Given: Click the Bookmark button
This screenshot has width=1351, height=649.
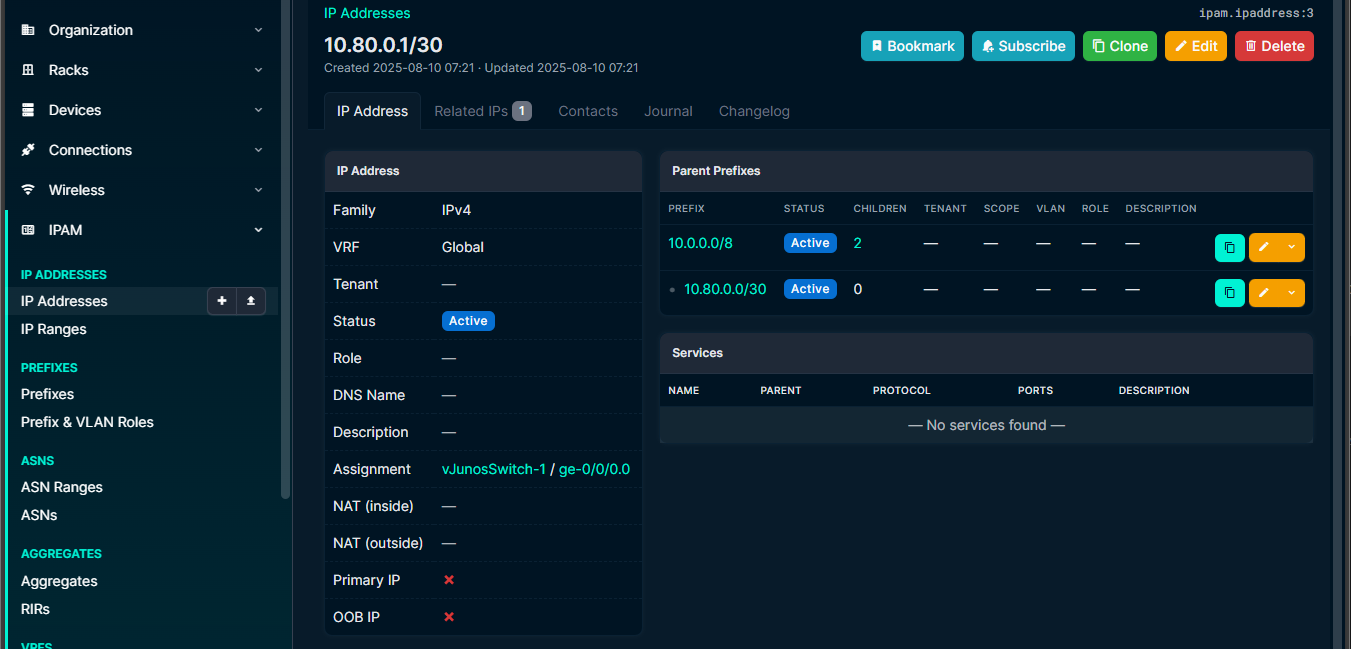Looking at the screenshot, I should [911, 46].
